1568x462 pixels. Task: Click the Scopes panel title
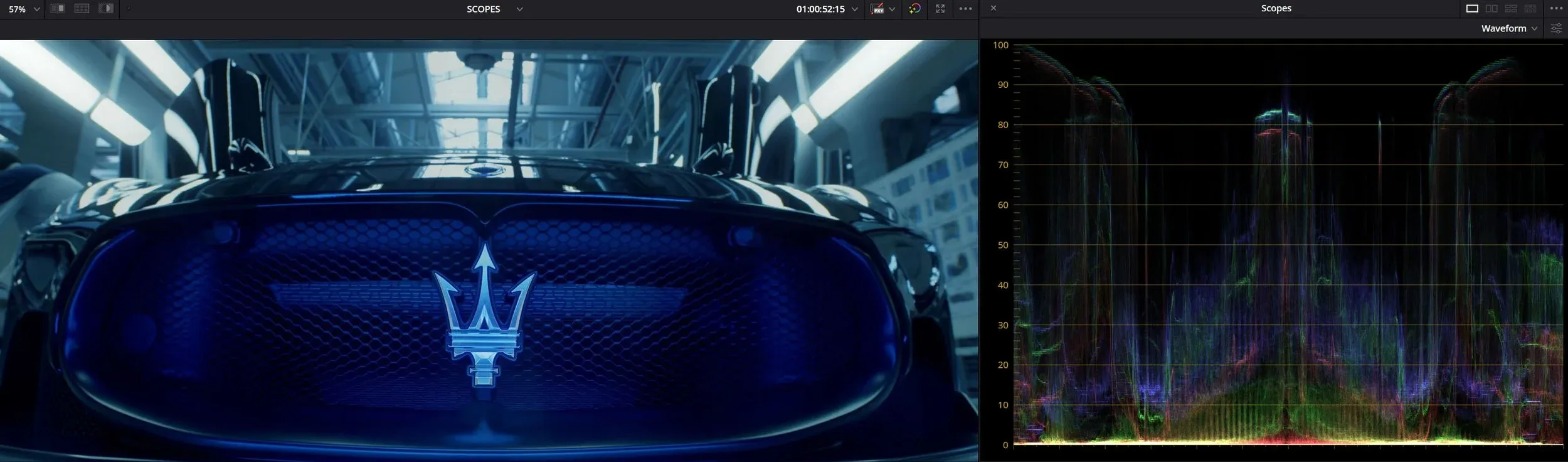click(x=1276, y=8)
